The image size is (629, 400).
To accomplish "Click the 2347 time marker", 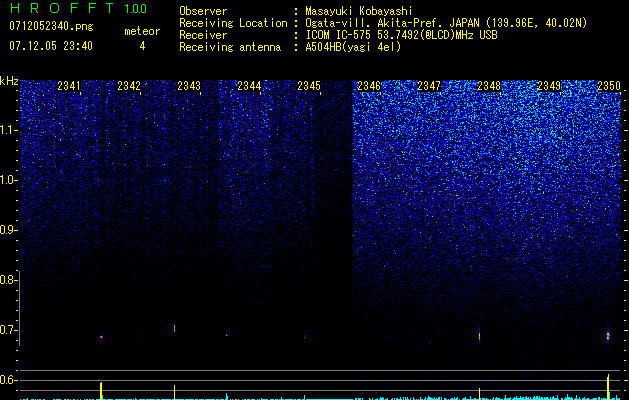I will coord(429,85).
